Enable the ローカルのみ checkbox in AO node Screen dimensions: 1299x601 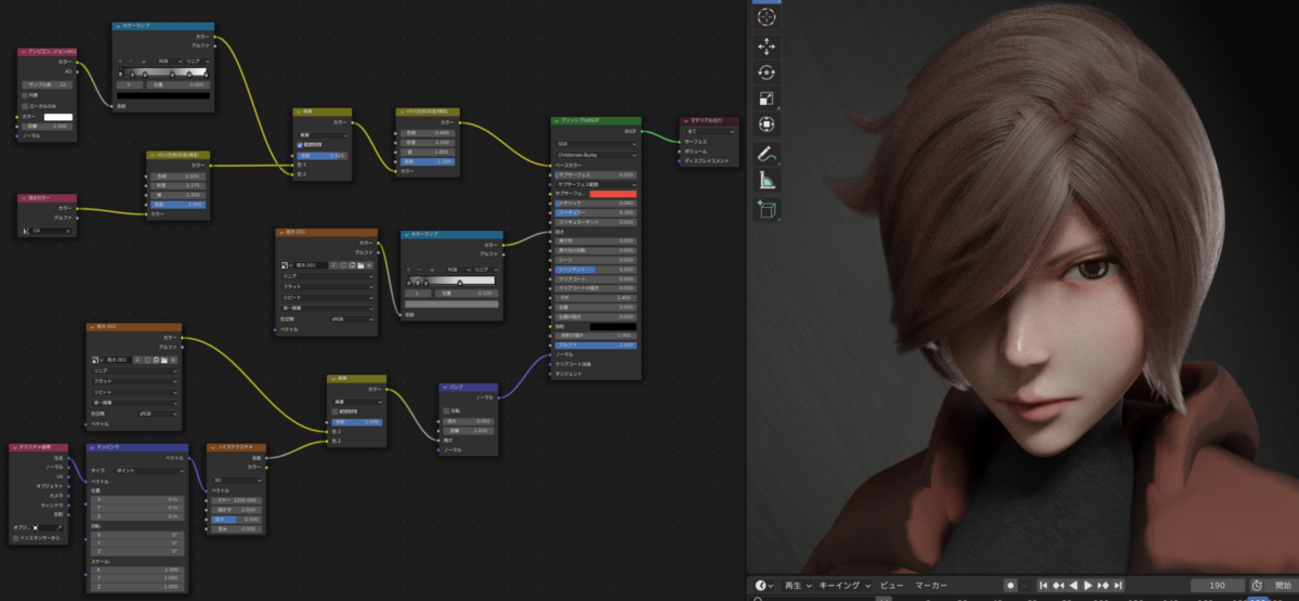[x=25, y=105]
